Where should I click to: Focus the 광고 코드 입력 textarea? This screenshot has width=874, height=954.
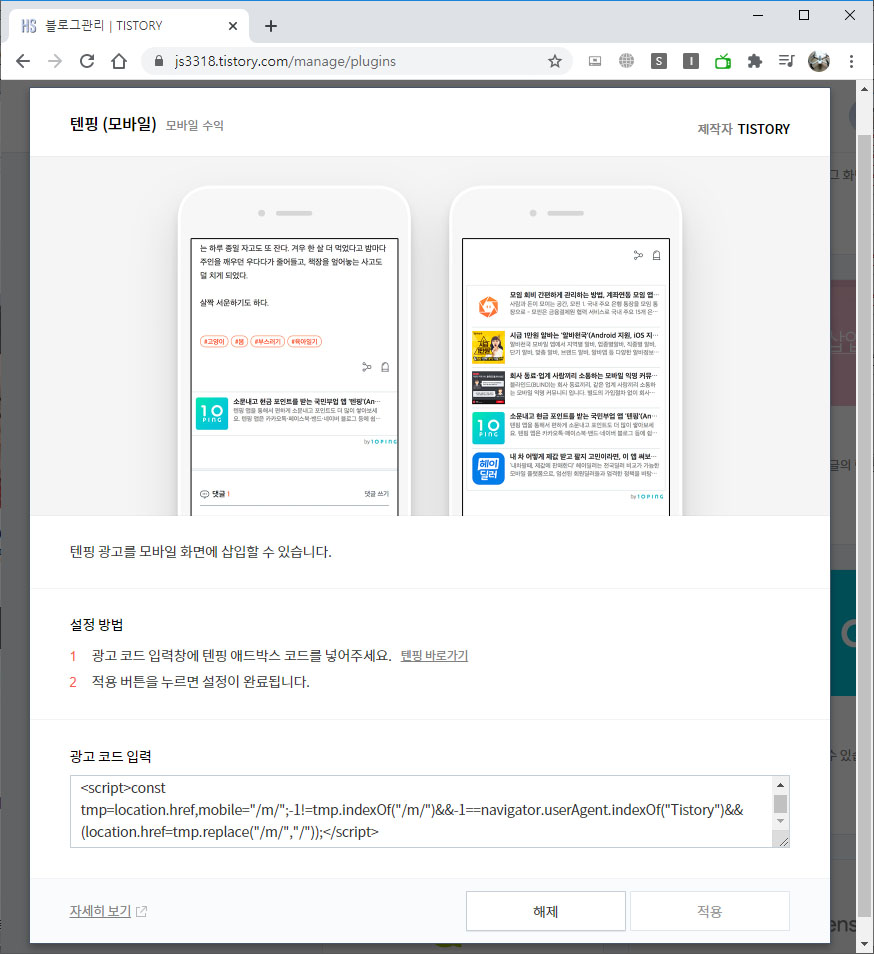click(x=421, y=811)
